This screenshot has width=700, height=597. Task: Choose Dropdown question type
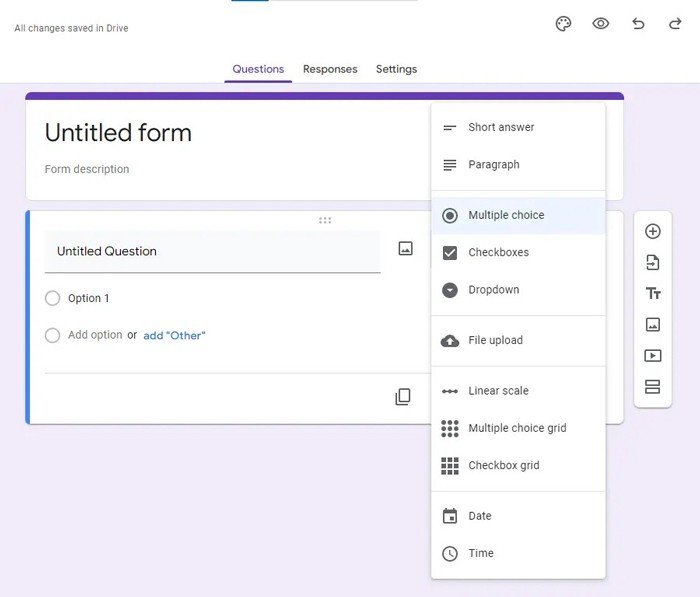click(x=493, y=290)
